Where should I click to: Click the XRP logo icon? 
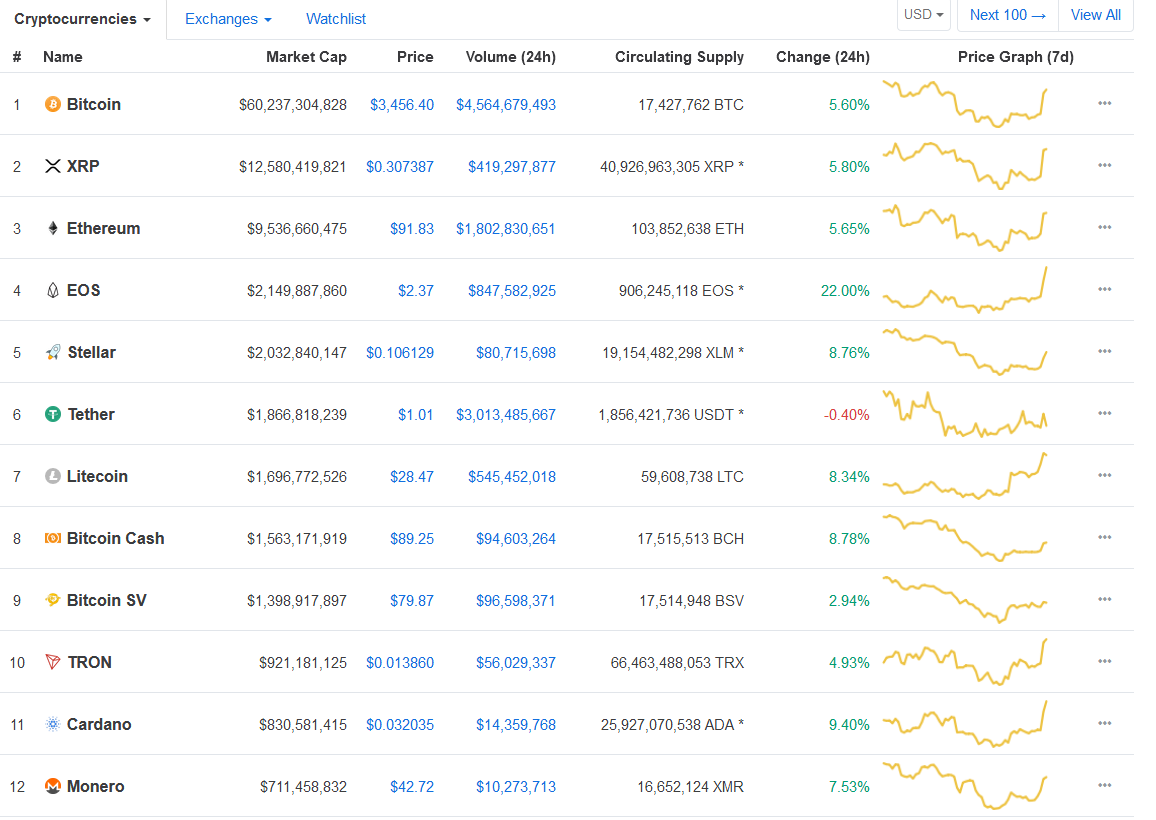52,166
